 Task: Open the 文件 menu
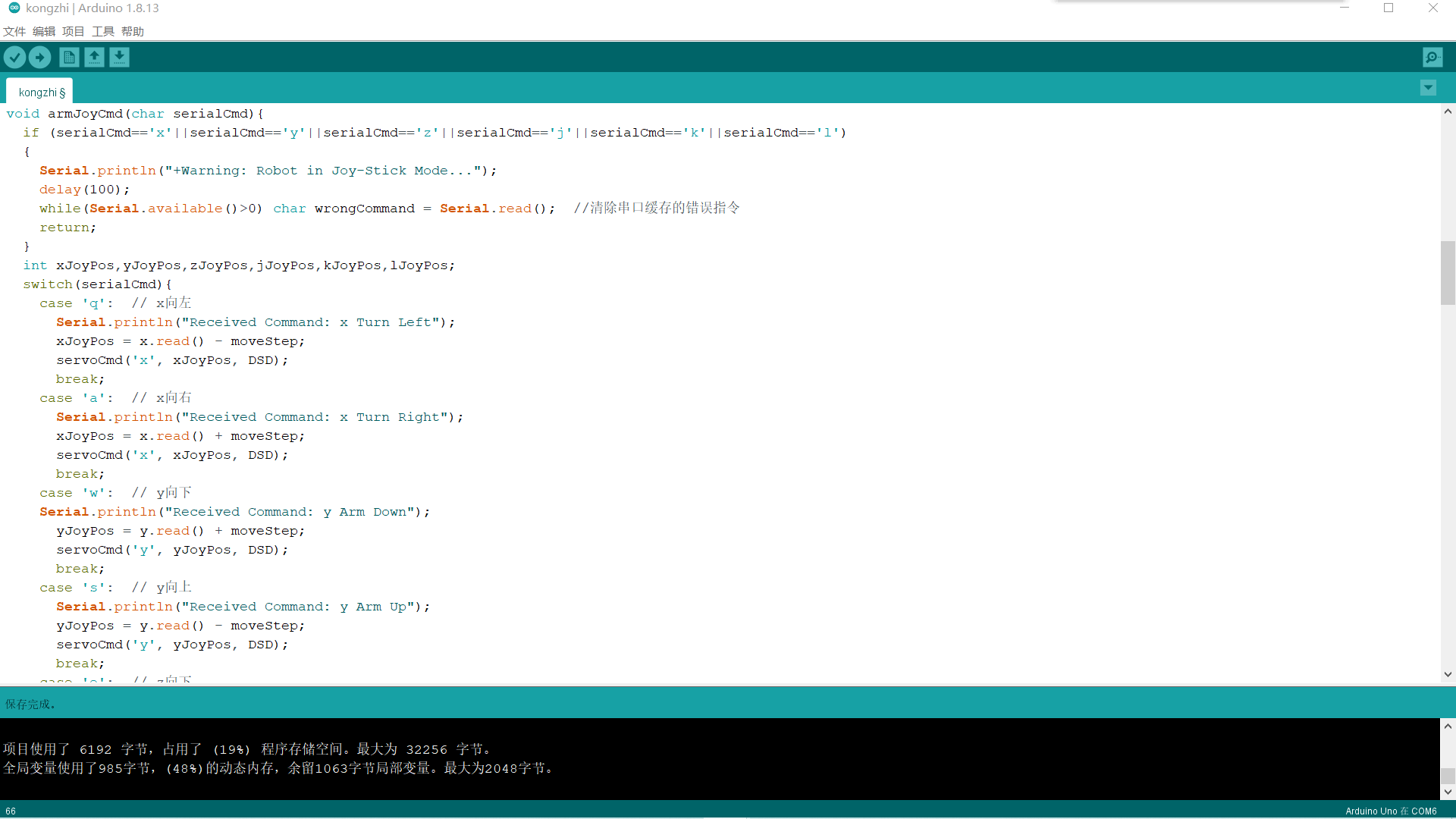pos(14,31)
